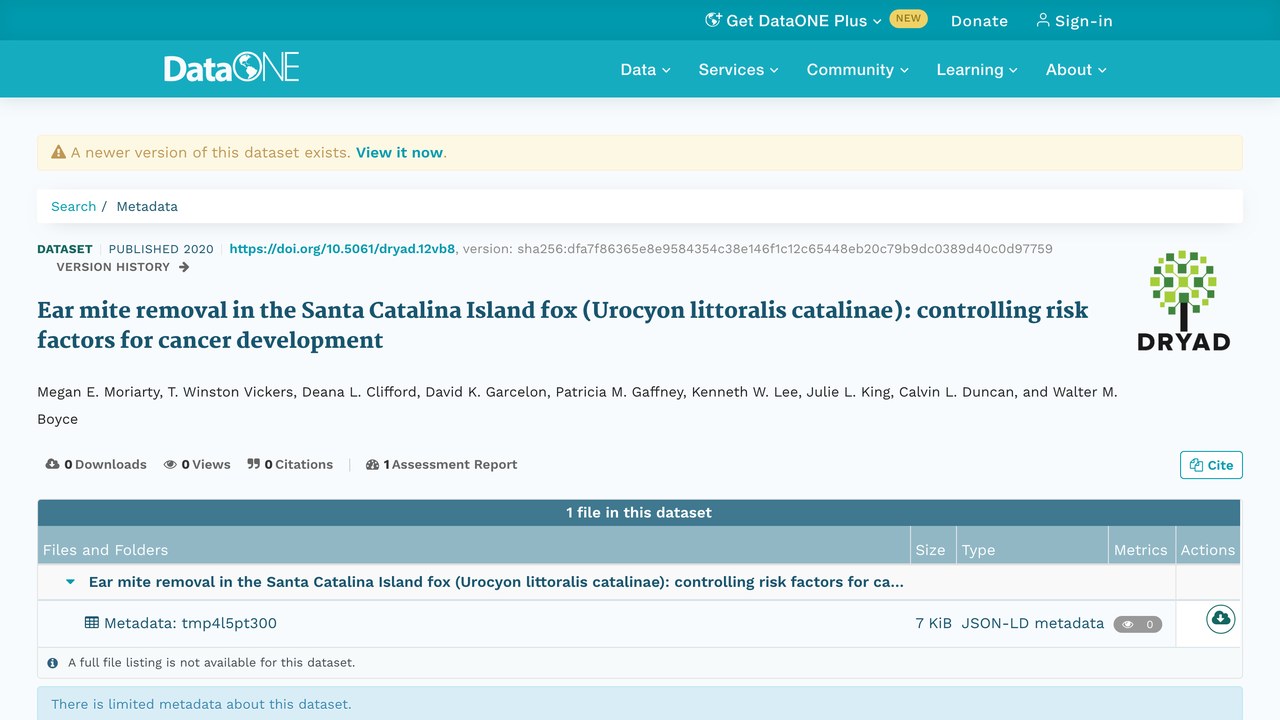
Task: Click the NEW badge
Action: (908, 18)
